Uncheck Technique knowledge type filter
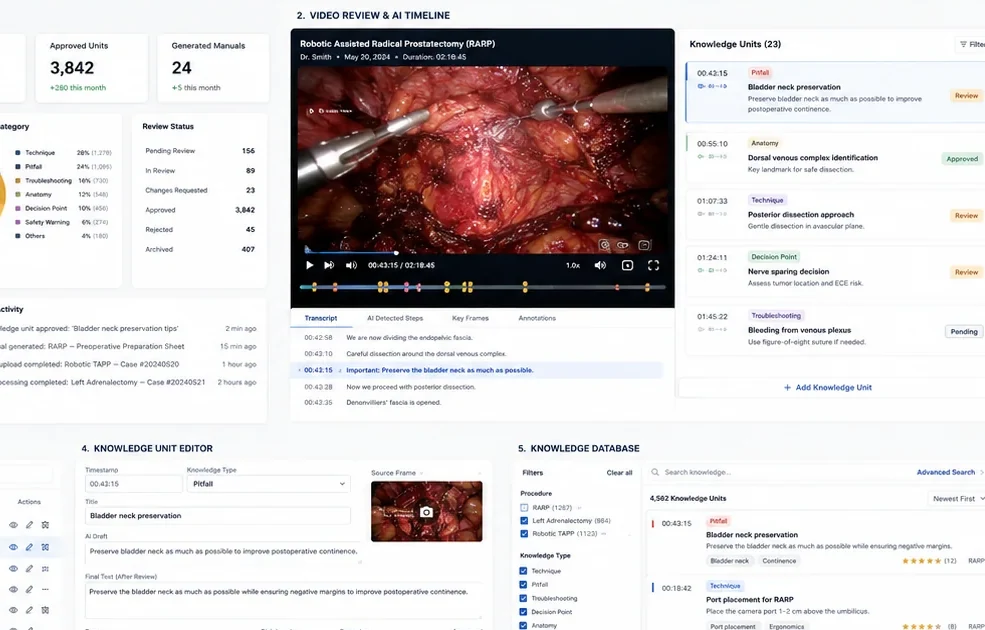The image size is (985, 630). [x=523, y=571]
